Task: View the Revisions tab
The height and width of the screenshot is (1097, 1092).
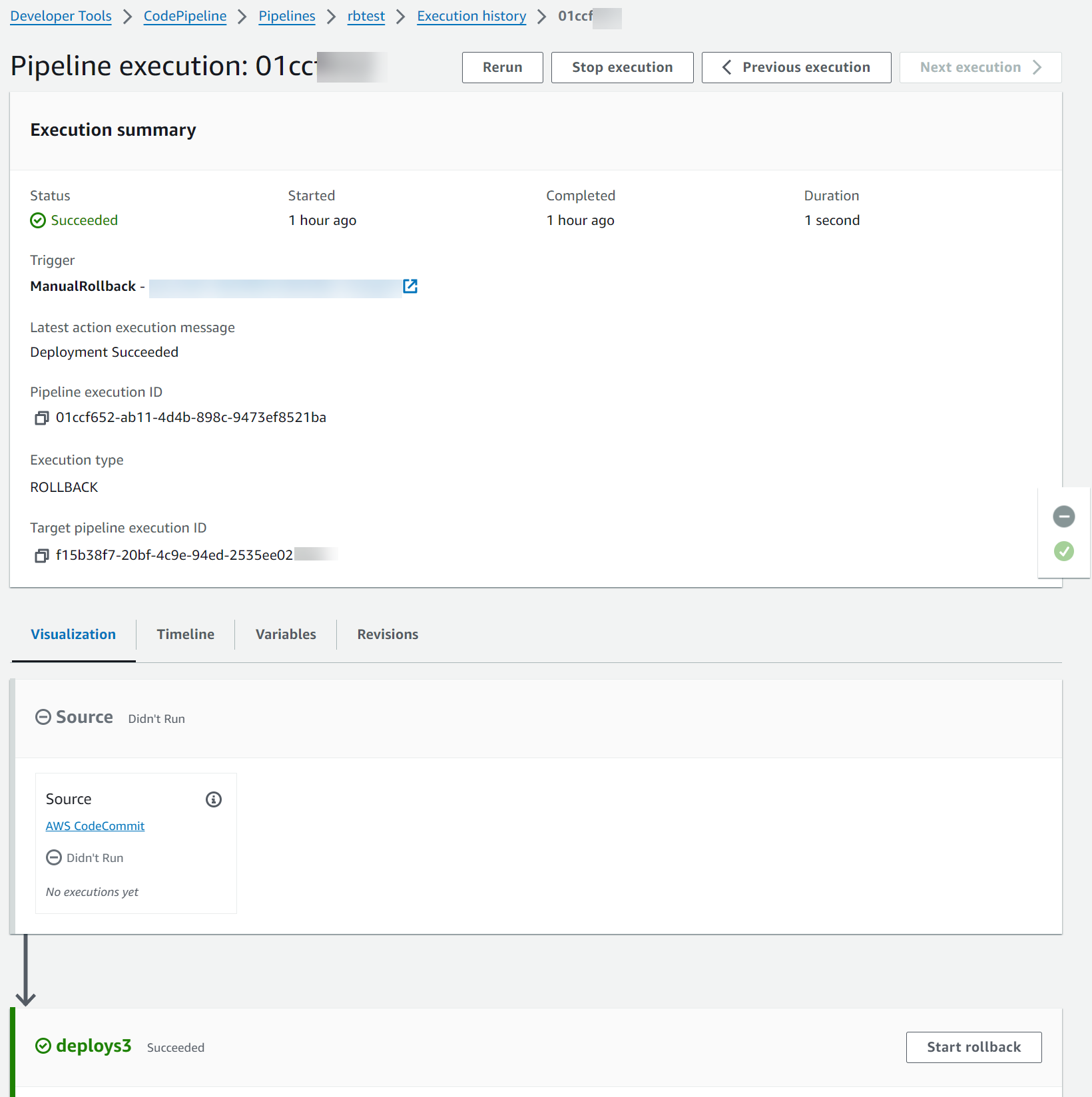Action: (387, 634)
